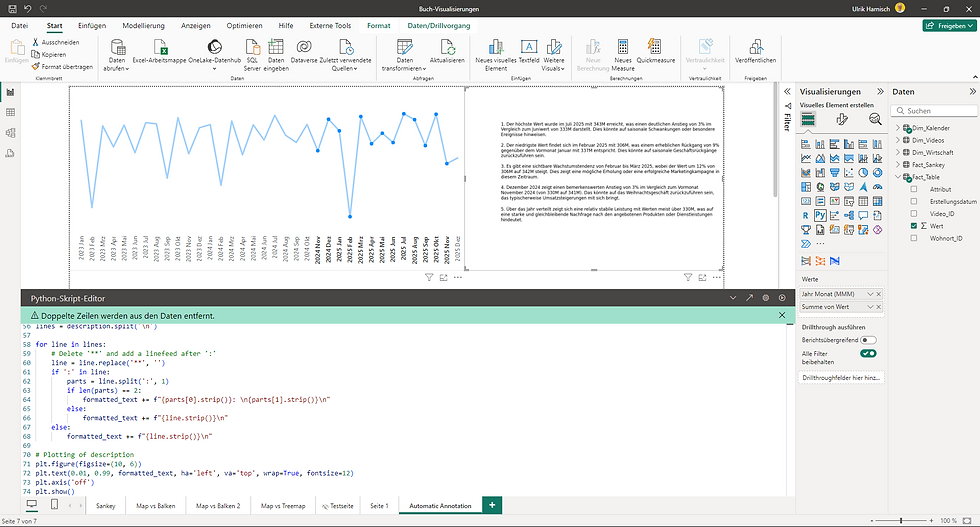Screen dimensions: 980x527
Task: Connect to SQL Server data
Action: [x=252, y=55]
